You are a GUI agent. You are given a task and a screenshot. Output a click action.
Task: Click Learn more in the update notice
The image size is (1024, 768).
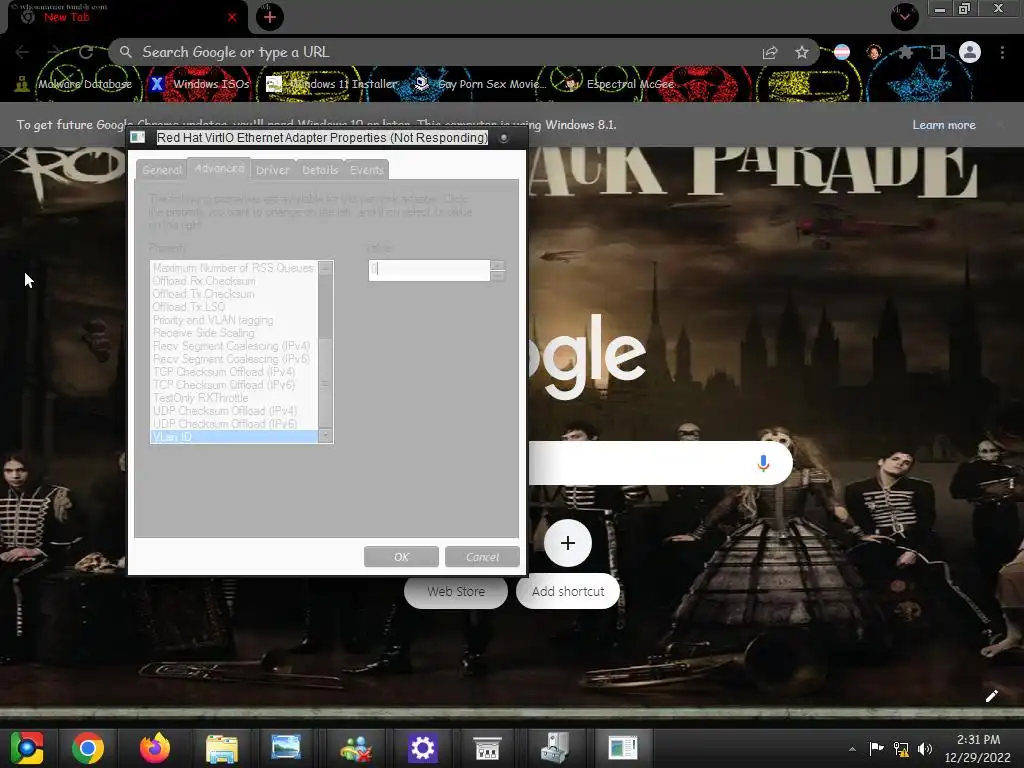pos(944,125)
